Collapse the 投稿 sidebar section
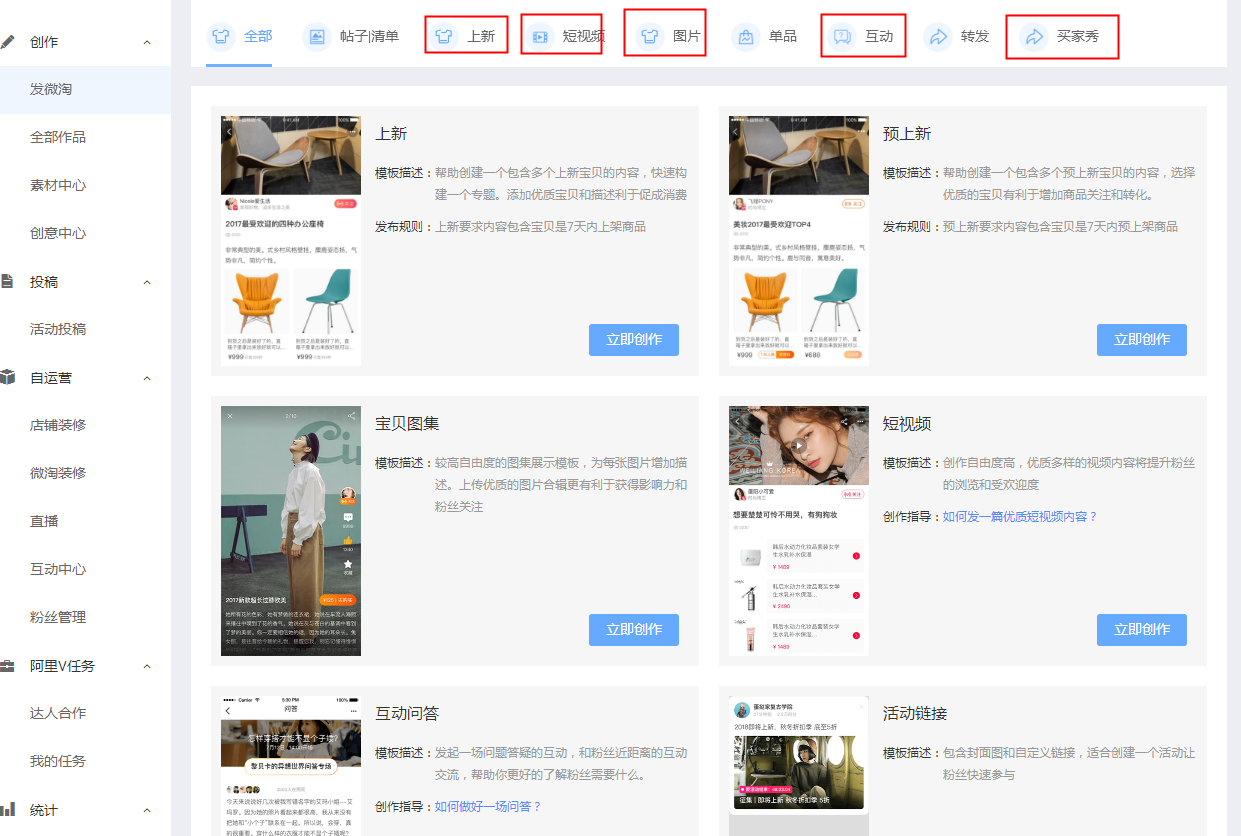The height and width of the screenshot is (836, 1241). pos(147,282)
